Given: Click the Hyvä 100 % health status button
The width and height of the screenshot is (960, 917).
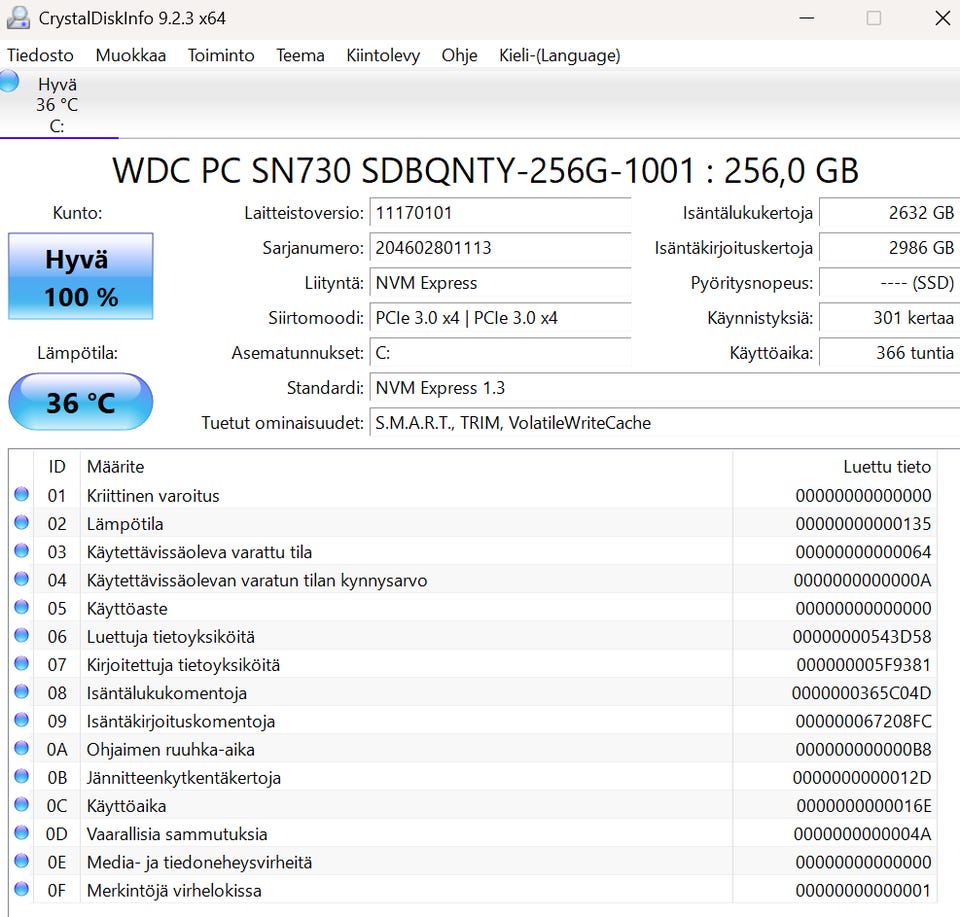Looking at the screenshot, I should pos(81,276).
